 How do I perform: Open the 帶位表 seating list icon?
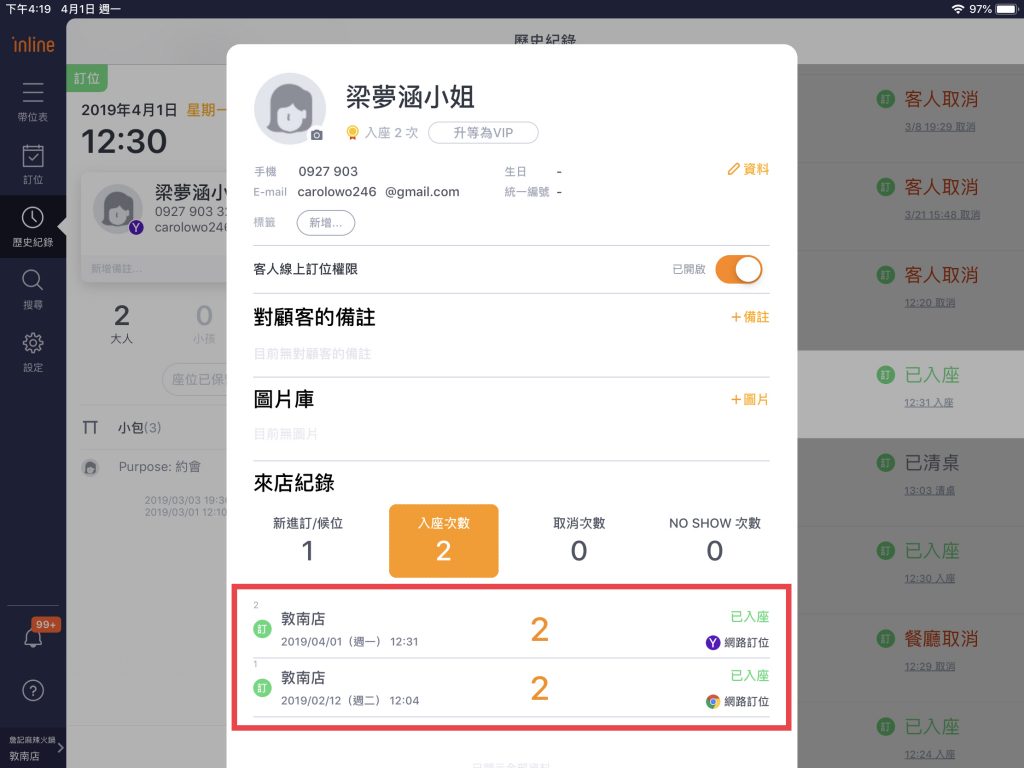click(x=33, y=94)
